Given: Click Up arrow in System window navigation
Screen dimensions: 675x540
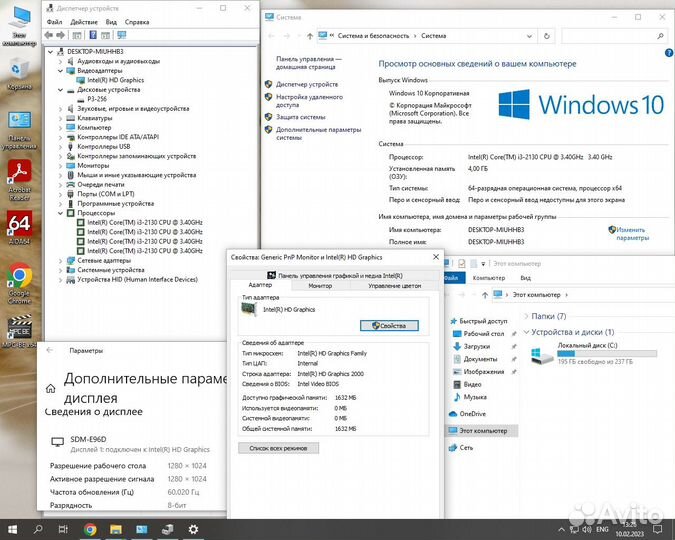Looking at the screenshot, I should 310,36.
